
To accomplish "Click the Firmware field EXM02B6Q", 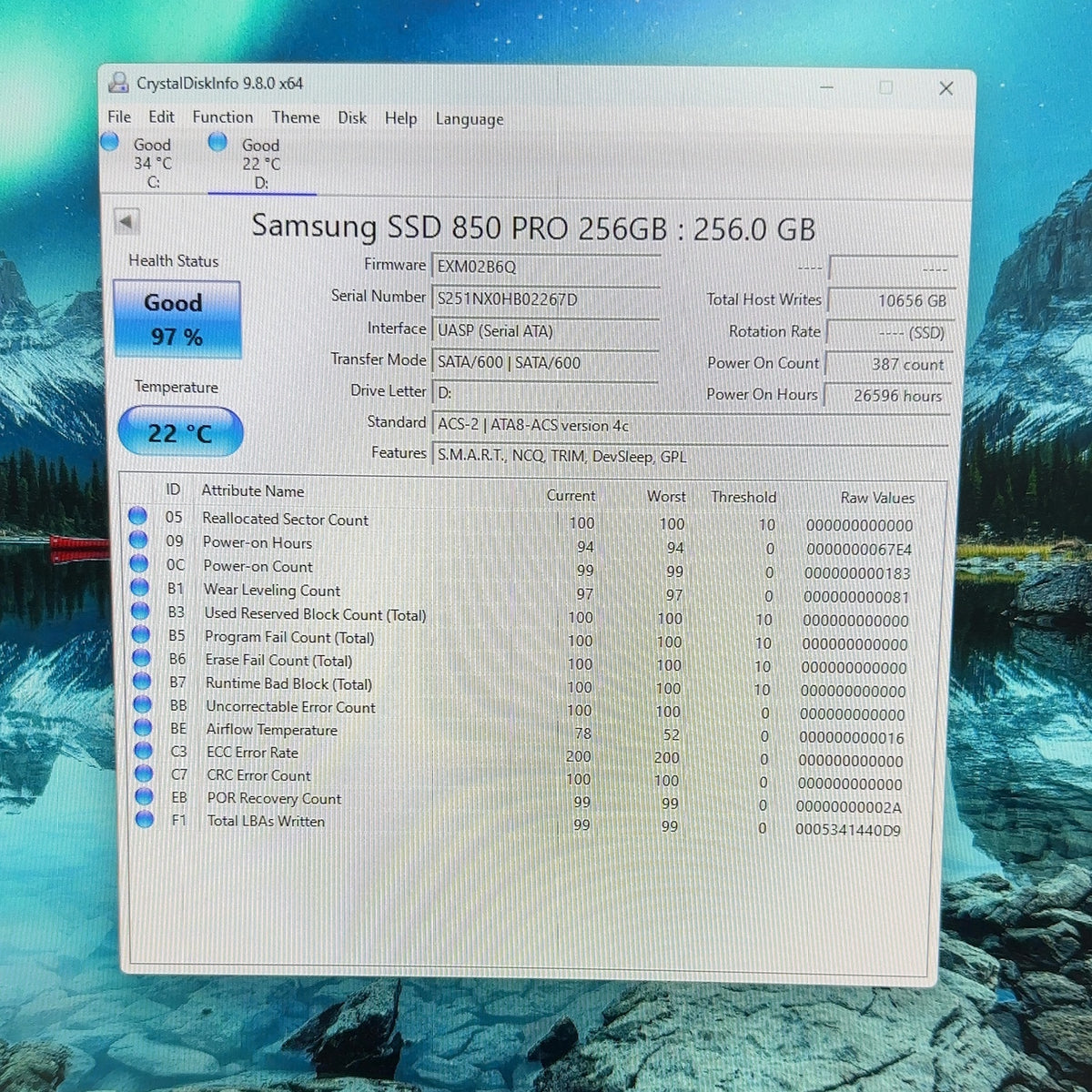I will (546, 267).
